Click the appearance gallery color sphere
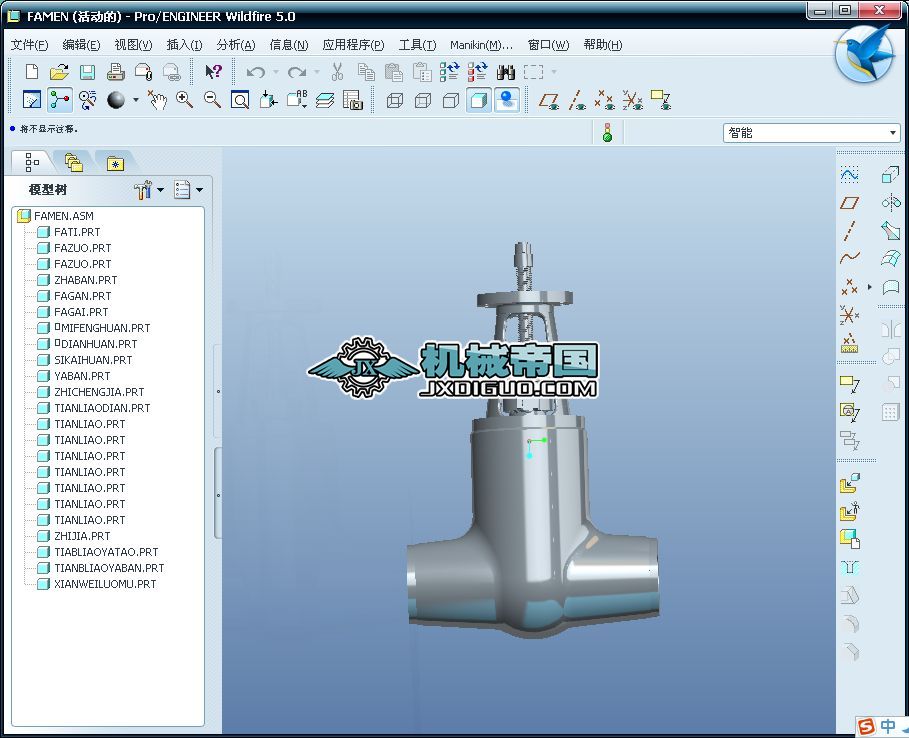 (x=116, y=100)
